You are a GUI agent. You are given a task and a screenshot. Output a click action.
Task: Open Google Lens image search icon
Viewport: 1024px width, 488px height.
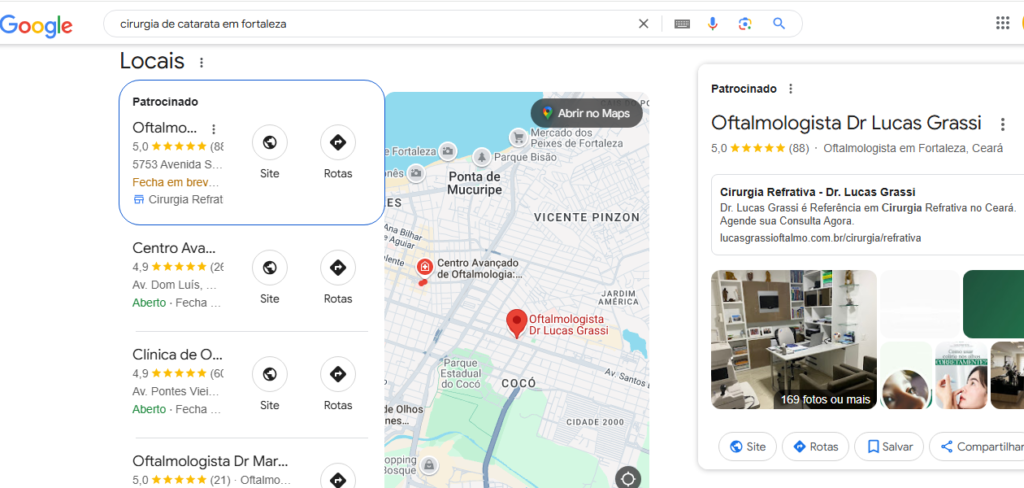(745, 24)
